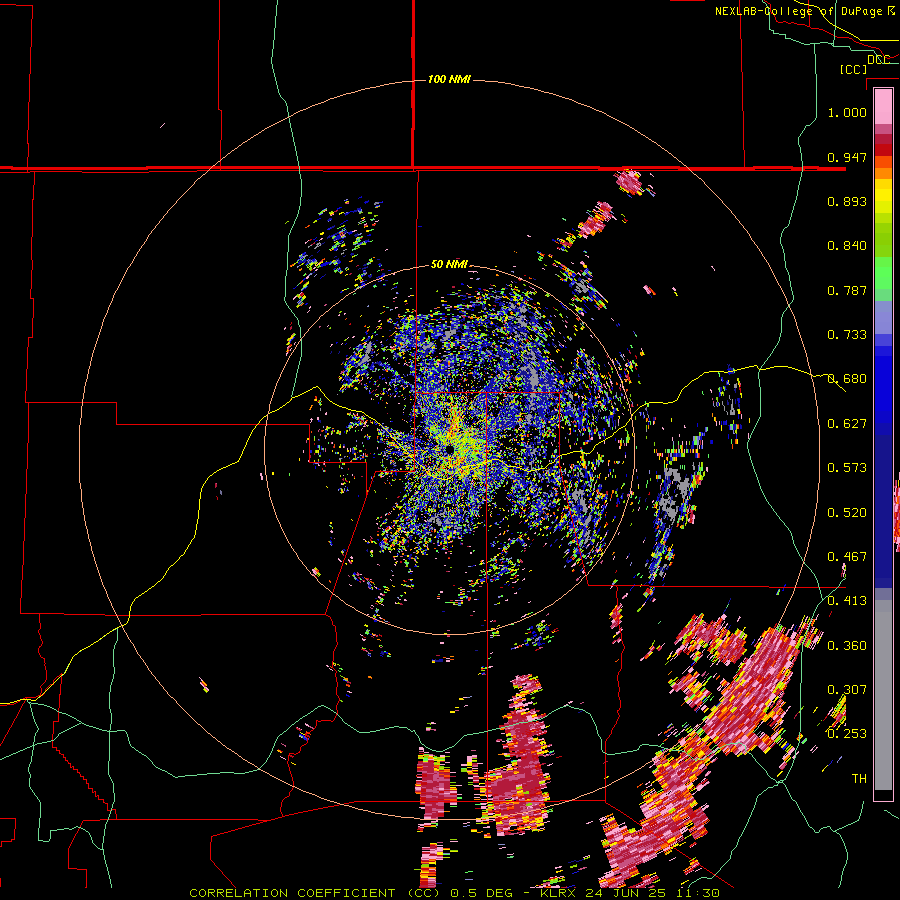Image resolution: width=900 pixels, height=900 pixels.
Task: Click the 0.307 value on the color scale
Action: (847, 690)
